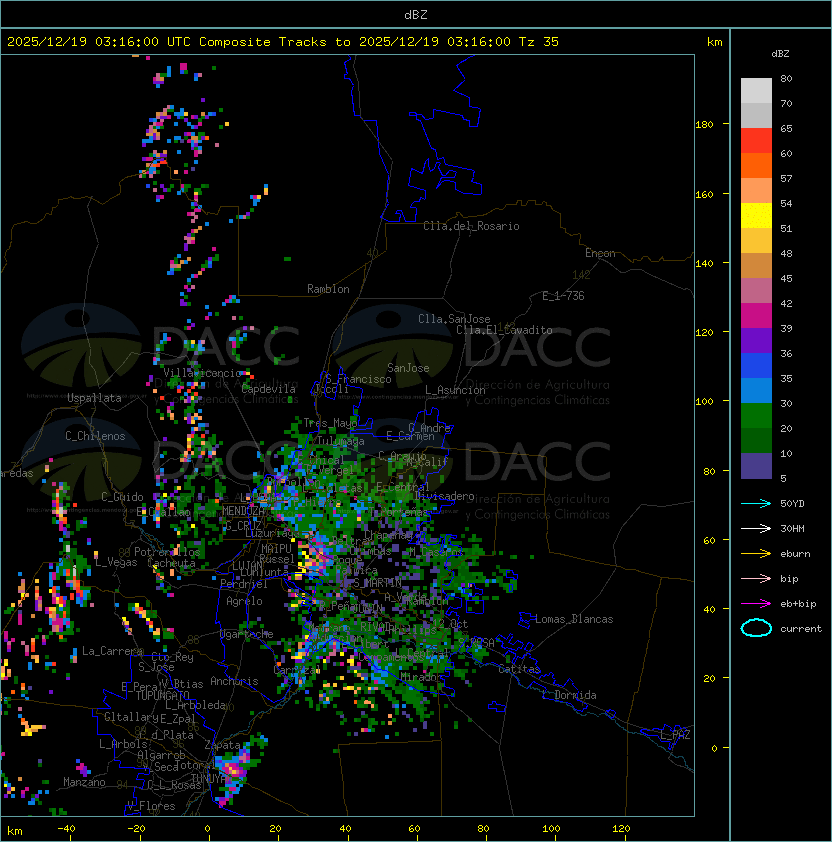Click the 'dBZ' heading above the color scale
Image resolution: width=832 pixels, height=842 pixels.
point(780,54)
